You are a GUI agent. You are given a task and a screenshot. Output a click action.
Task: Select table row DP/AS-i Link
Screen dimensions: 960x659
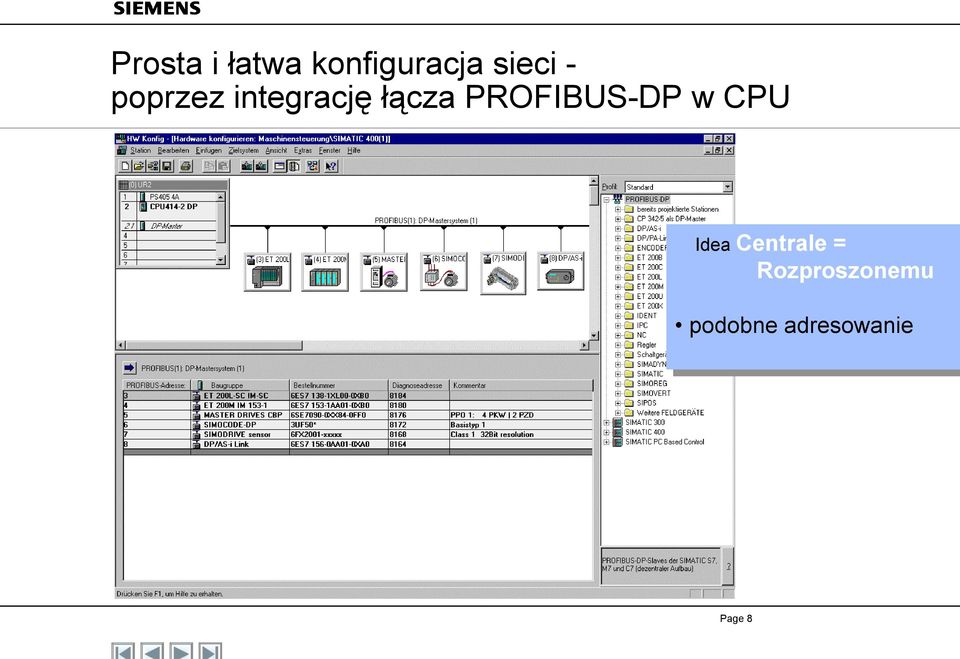(358, 445)
